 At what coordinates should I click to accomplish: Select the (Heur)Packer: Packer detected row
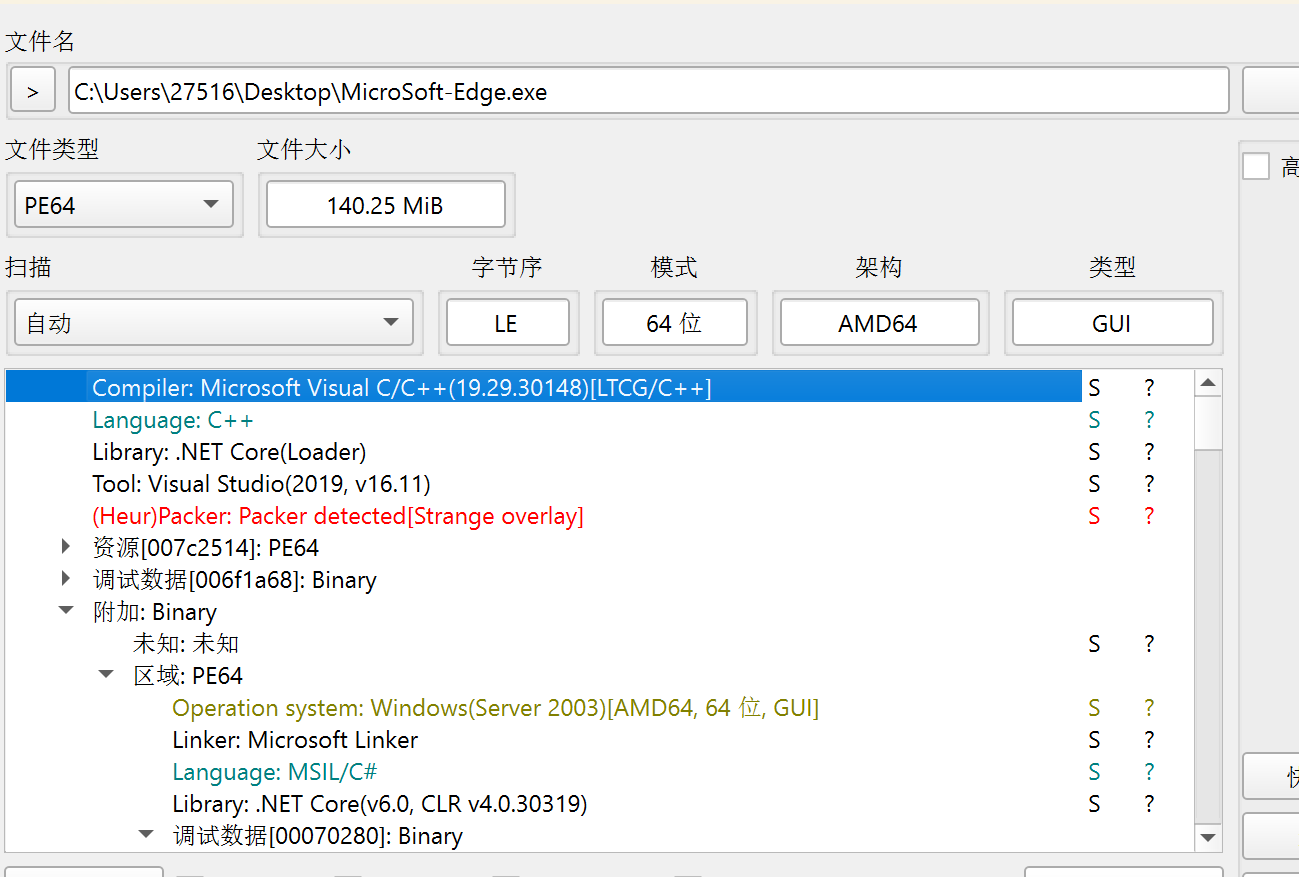[338, 516]
